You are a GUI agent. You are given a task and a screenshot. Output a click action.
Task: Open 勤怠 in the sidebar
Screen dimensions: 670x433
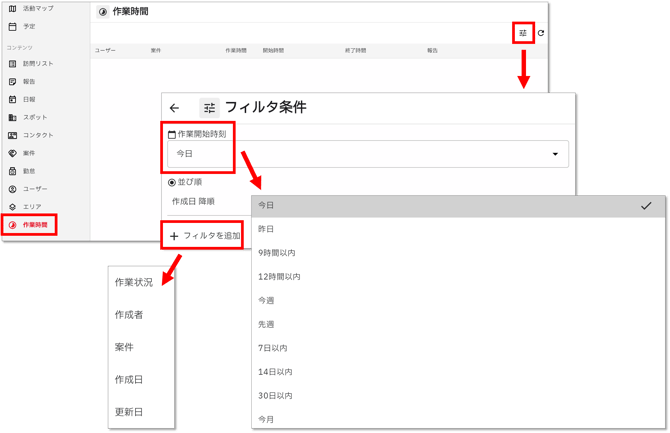pyautogui.click(x=29, y=171)
